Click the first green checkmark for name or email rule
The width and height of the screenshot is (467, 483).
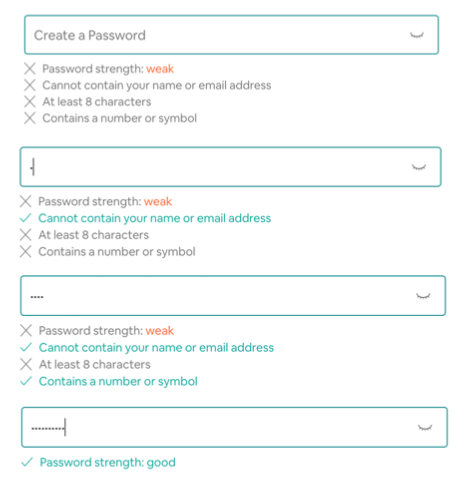26,218
